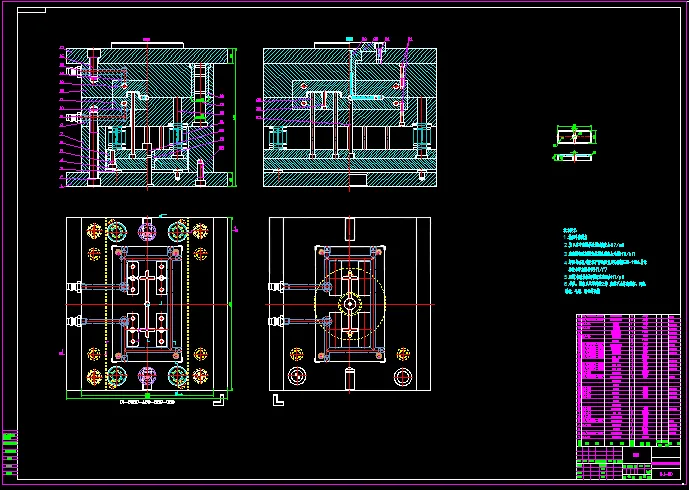Click the bottom-right plan view with dashed circle
689x490 pixels.
pyautogui.click(x=350, y=304)
